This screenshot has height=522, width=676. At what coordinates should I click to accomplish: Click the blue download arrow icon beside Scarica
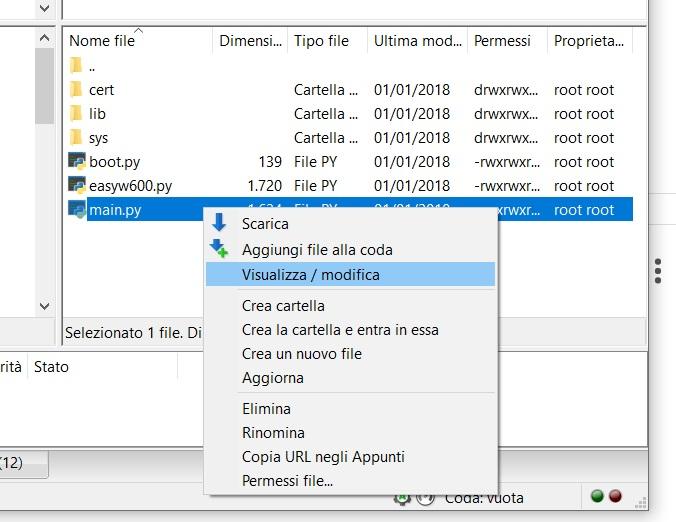click(x=219, y=222)
